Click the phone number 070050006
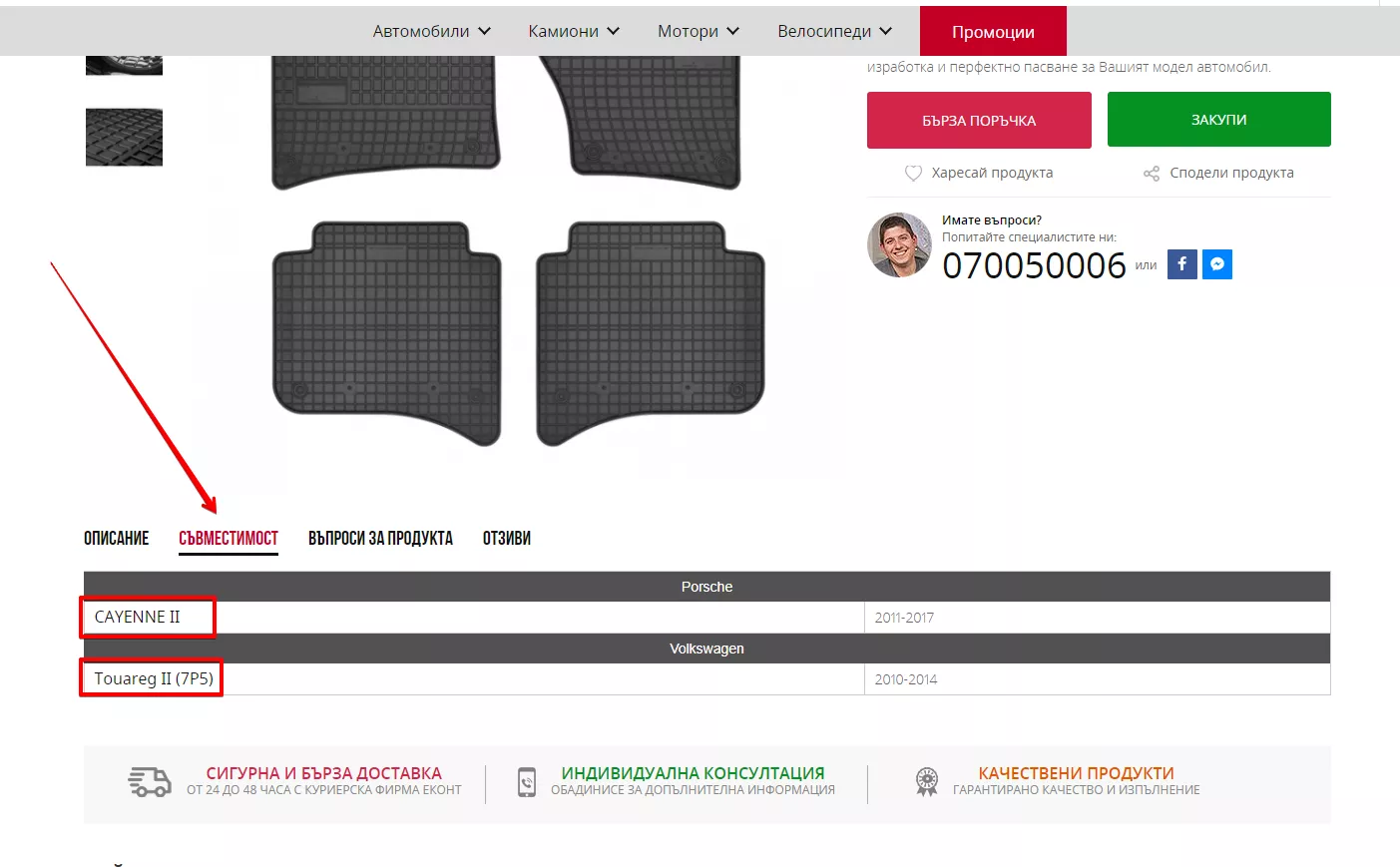This screenshot has width=1400, height=867. (1034, 265)
